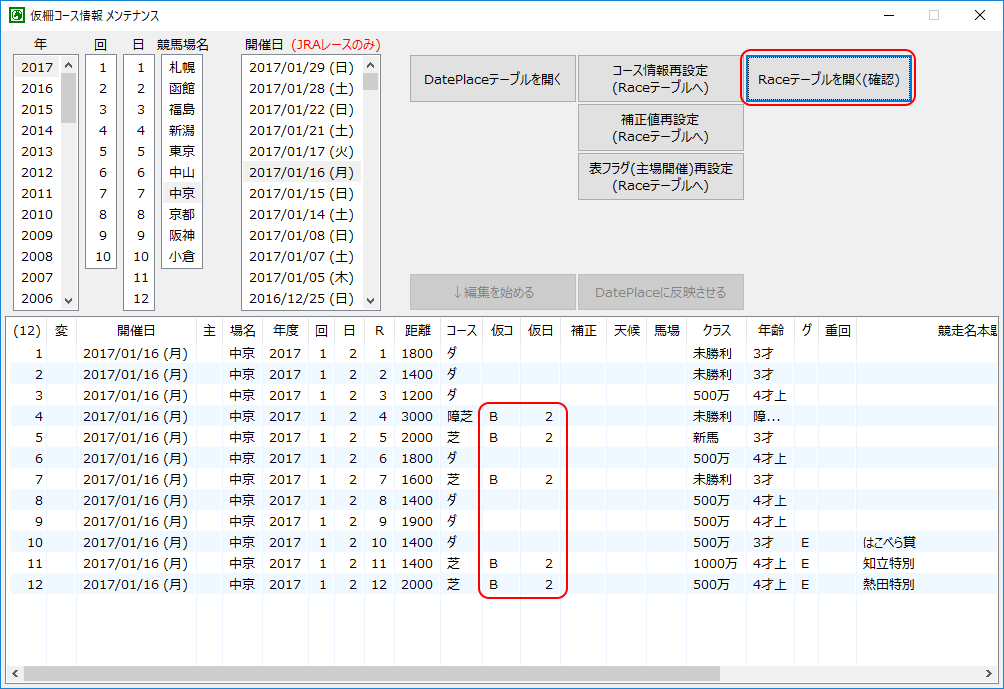The width and height of the screenshot is (1004, 689).
Task: Select year 2016 in the 年 list
Action: [x=37, y=88]
